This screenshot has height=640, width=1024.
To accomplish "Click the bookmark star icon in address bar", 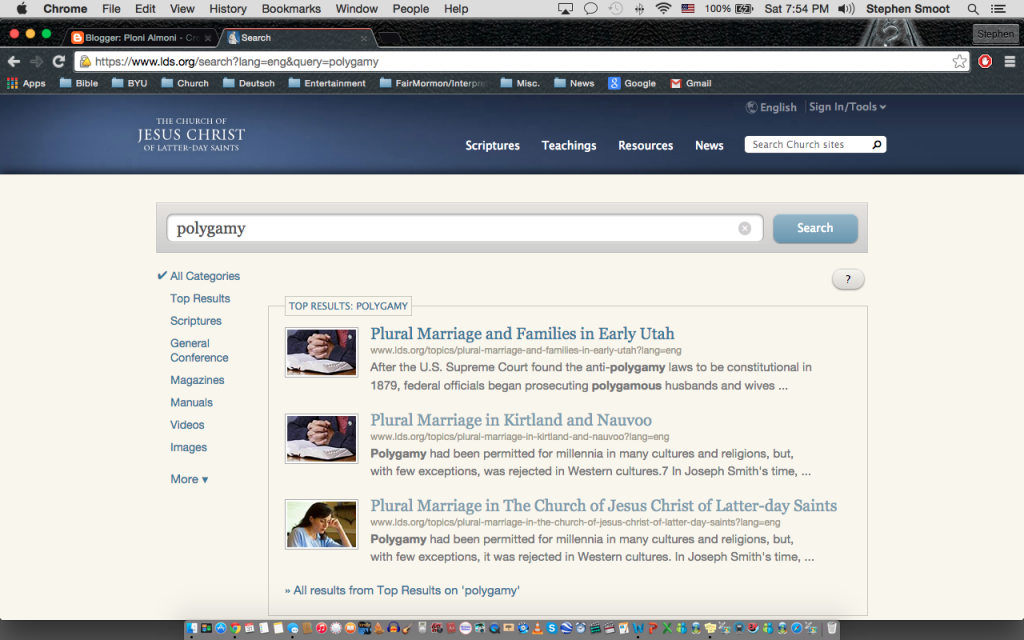I will (x=959, y=61).
